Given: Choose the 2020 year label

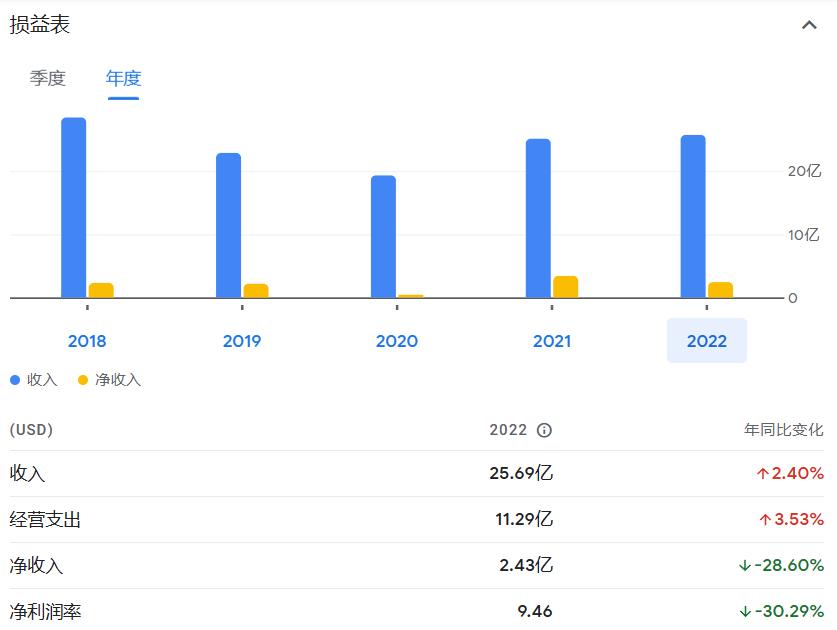Looking at the screenshot, I should (397, 341).
